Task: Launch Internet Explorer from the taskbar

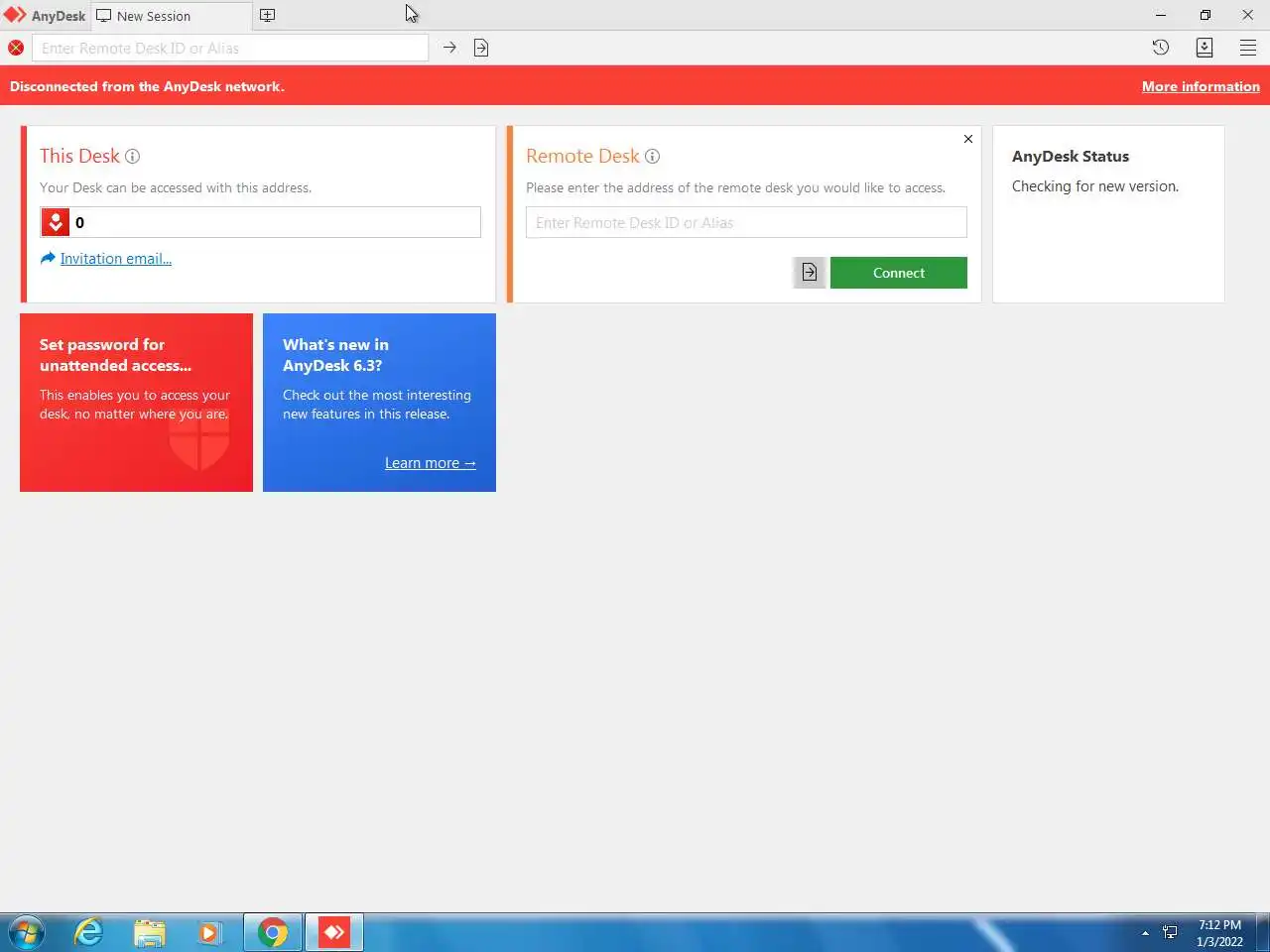Action: click(x=89, y=932)
